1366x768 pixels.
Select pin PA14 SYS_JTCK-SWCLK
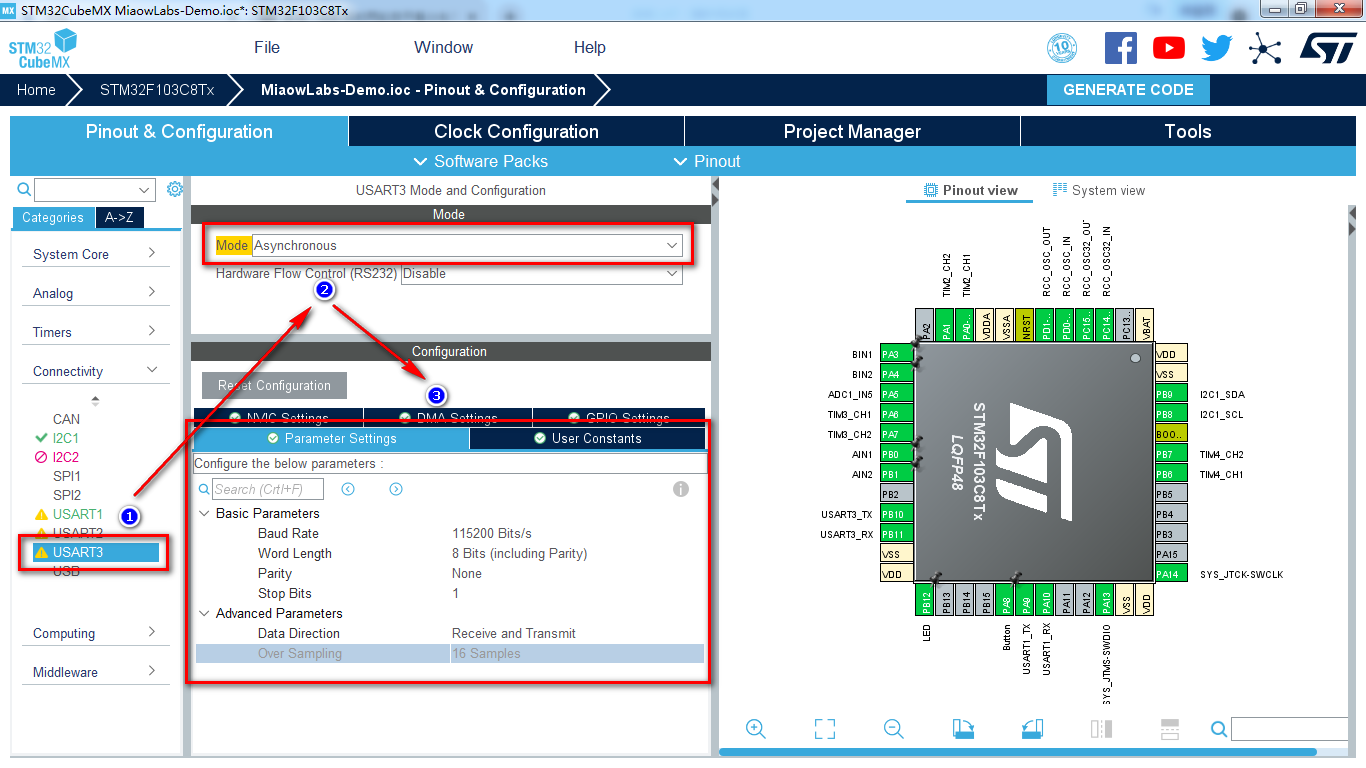pos(1171,574)
